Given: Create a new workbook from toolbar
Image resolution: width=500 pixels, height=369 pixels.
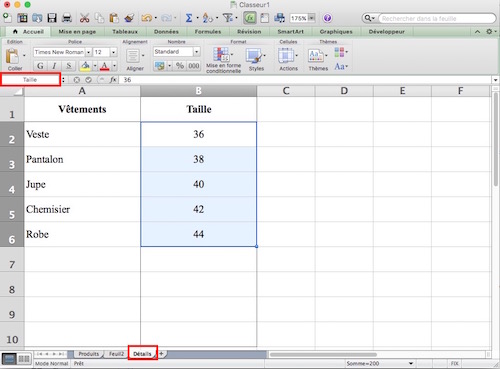Looking at the screenshot, I should pyautogui.click(x=7, y=17).
